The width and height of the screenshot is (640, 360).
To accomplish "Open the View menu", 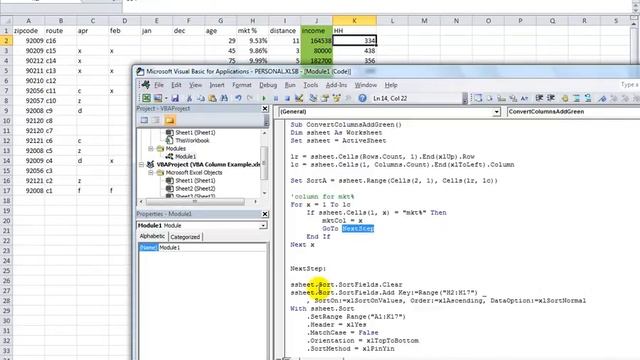I will [x=196, y=85].
